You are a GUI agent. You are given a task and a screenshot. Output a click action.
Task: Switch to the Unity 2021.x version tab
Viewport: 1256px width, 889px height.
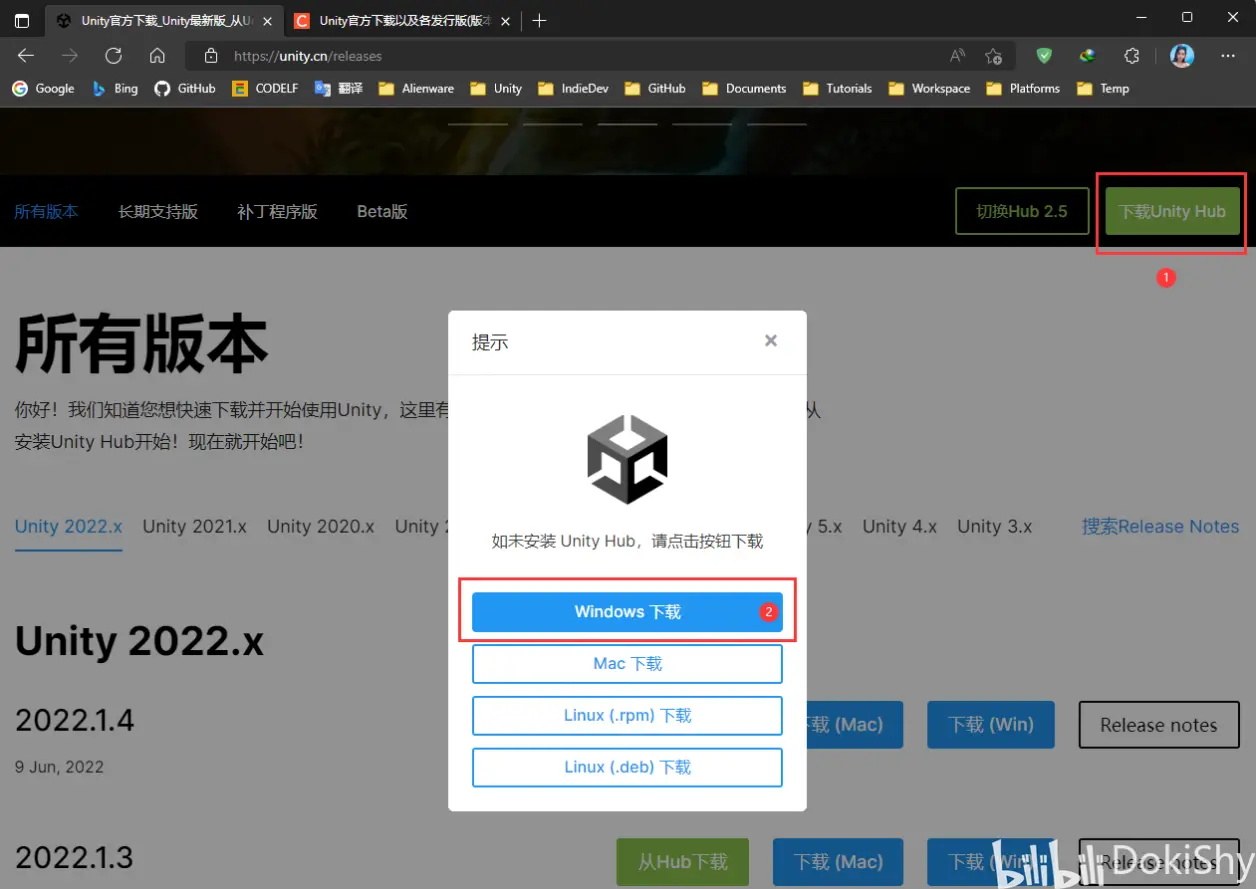coord(194,526)
